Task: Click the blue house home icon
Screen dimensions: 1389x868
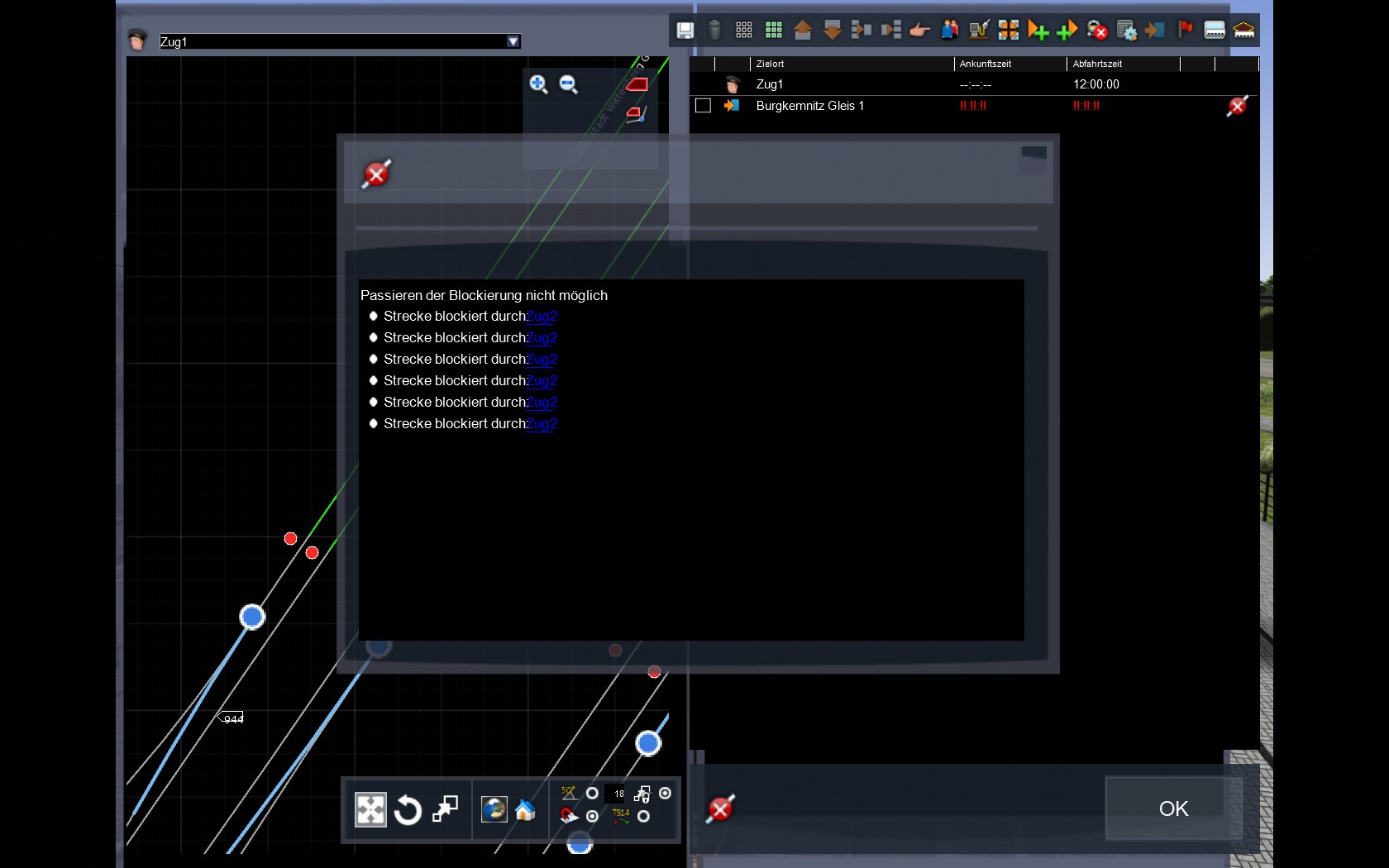Action: pyautogui.click(x=525, y=809)
